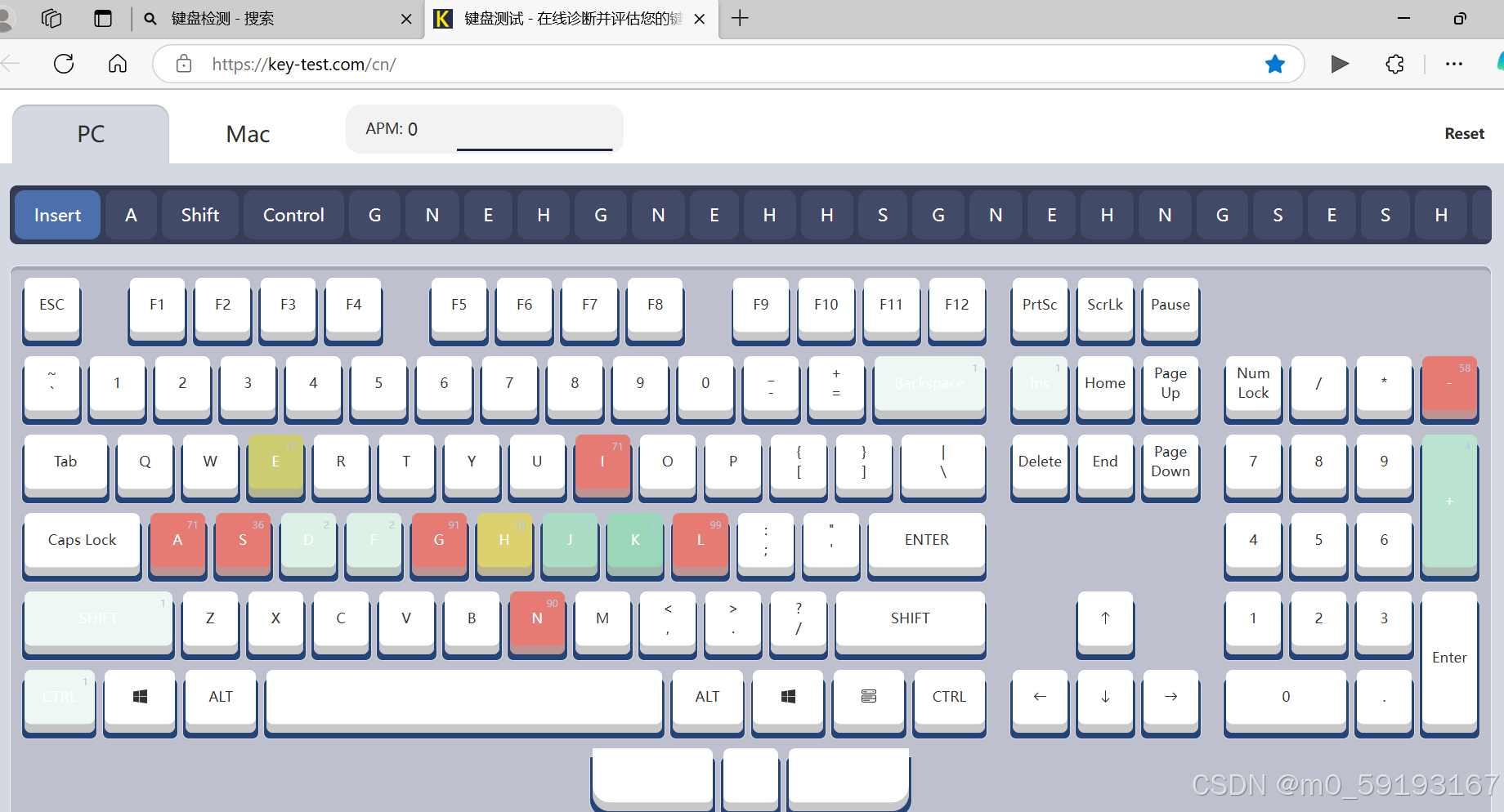Open the workspaces icon in title bar
This screenshot has height=812, width=1504.
(x=51, y=18)
